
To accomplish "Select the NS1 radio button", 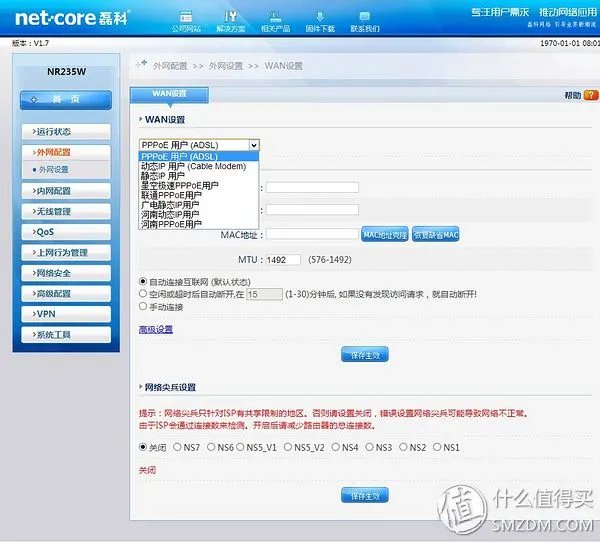I will (437, 447).
